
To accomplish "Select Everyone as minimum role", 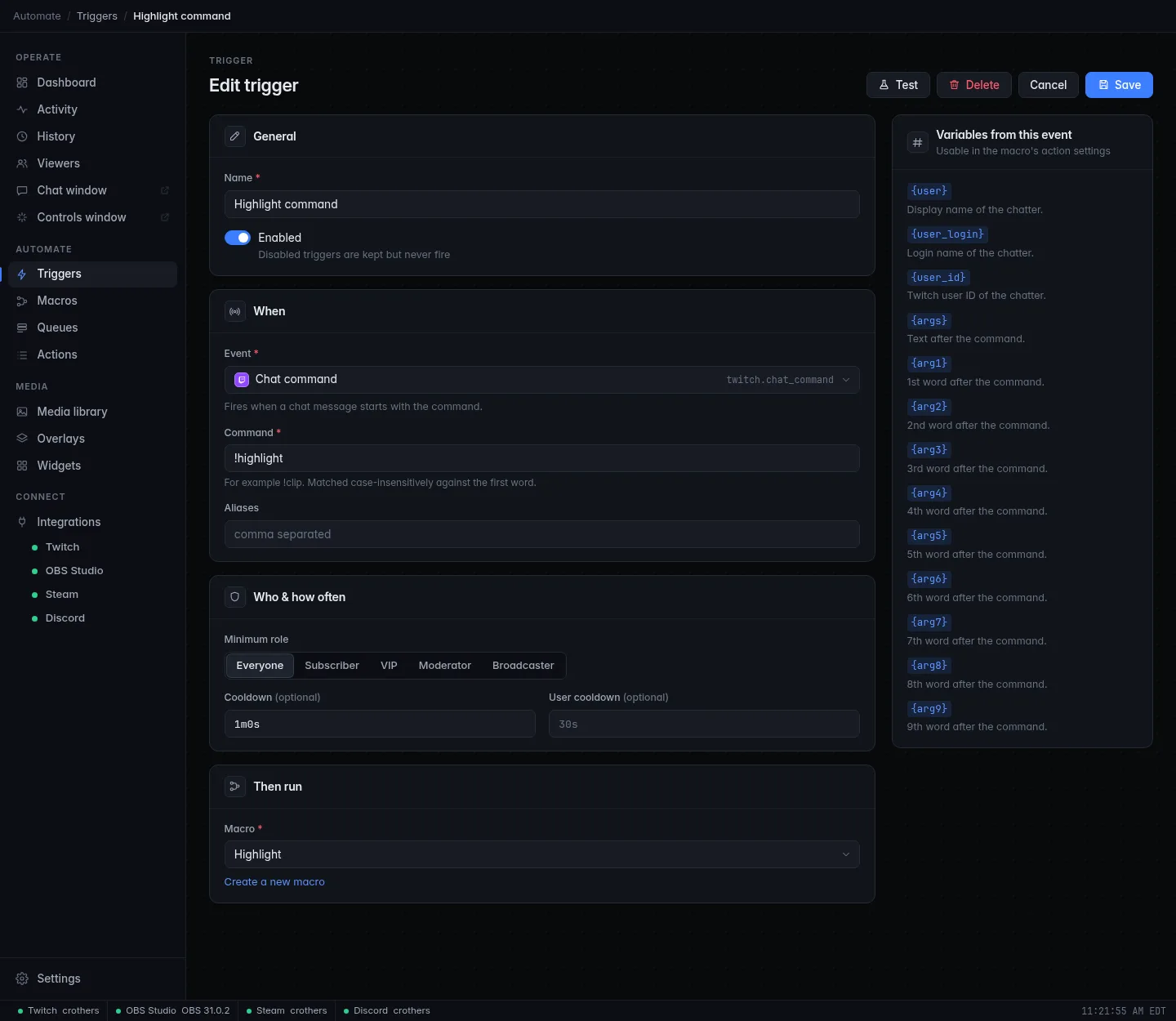I will 260,666.
